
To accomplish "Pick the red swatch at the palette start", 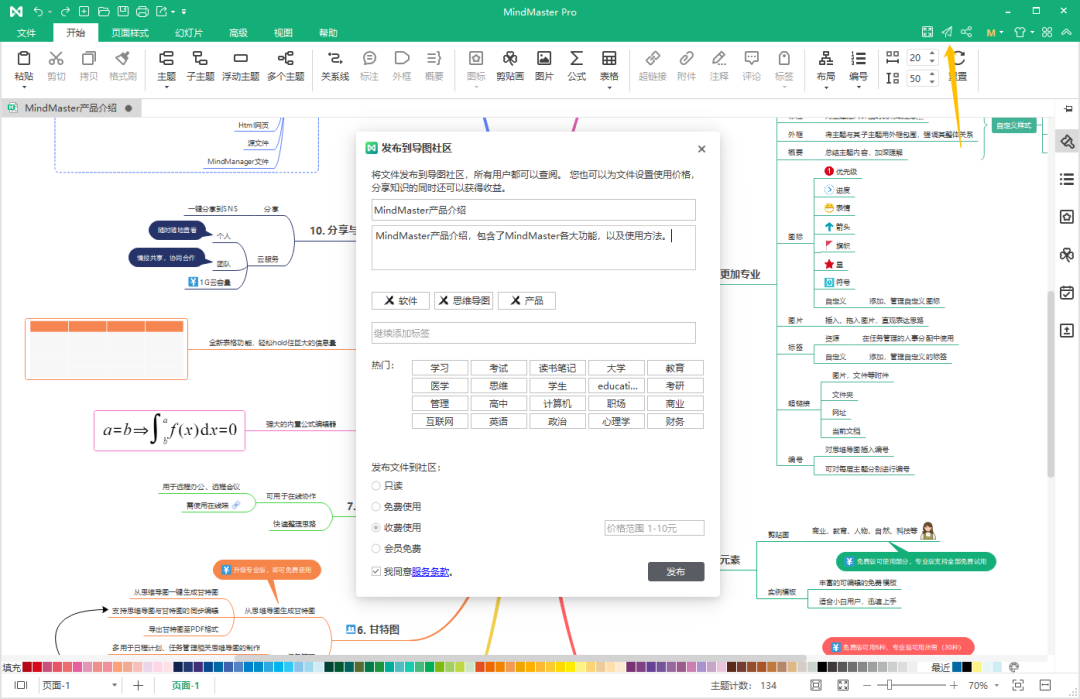I will 27,667.
